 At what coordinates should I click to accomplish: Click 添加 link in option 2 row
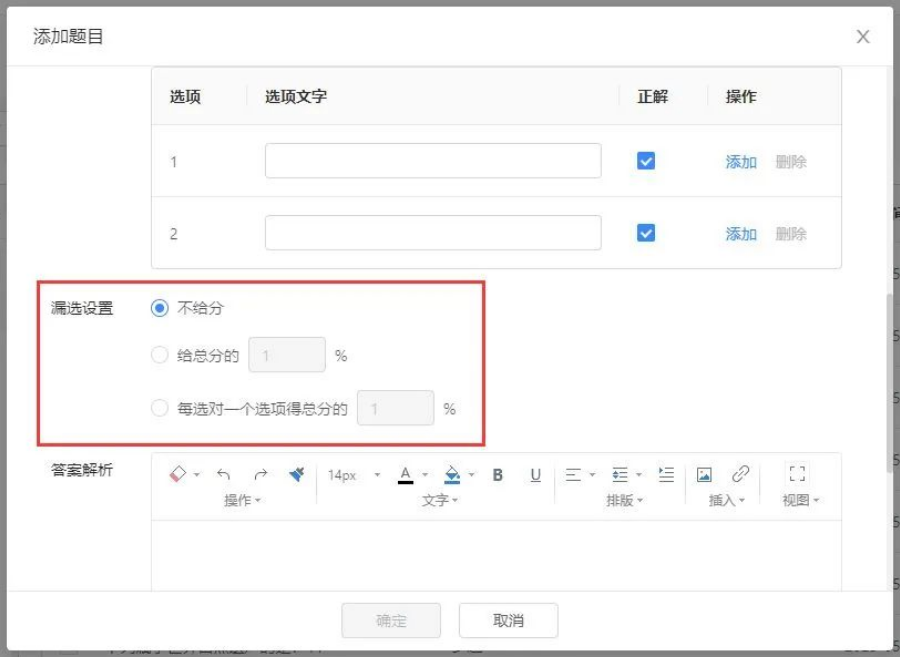pyautogui.click(x=741, y=234)
